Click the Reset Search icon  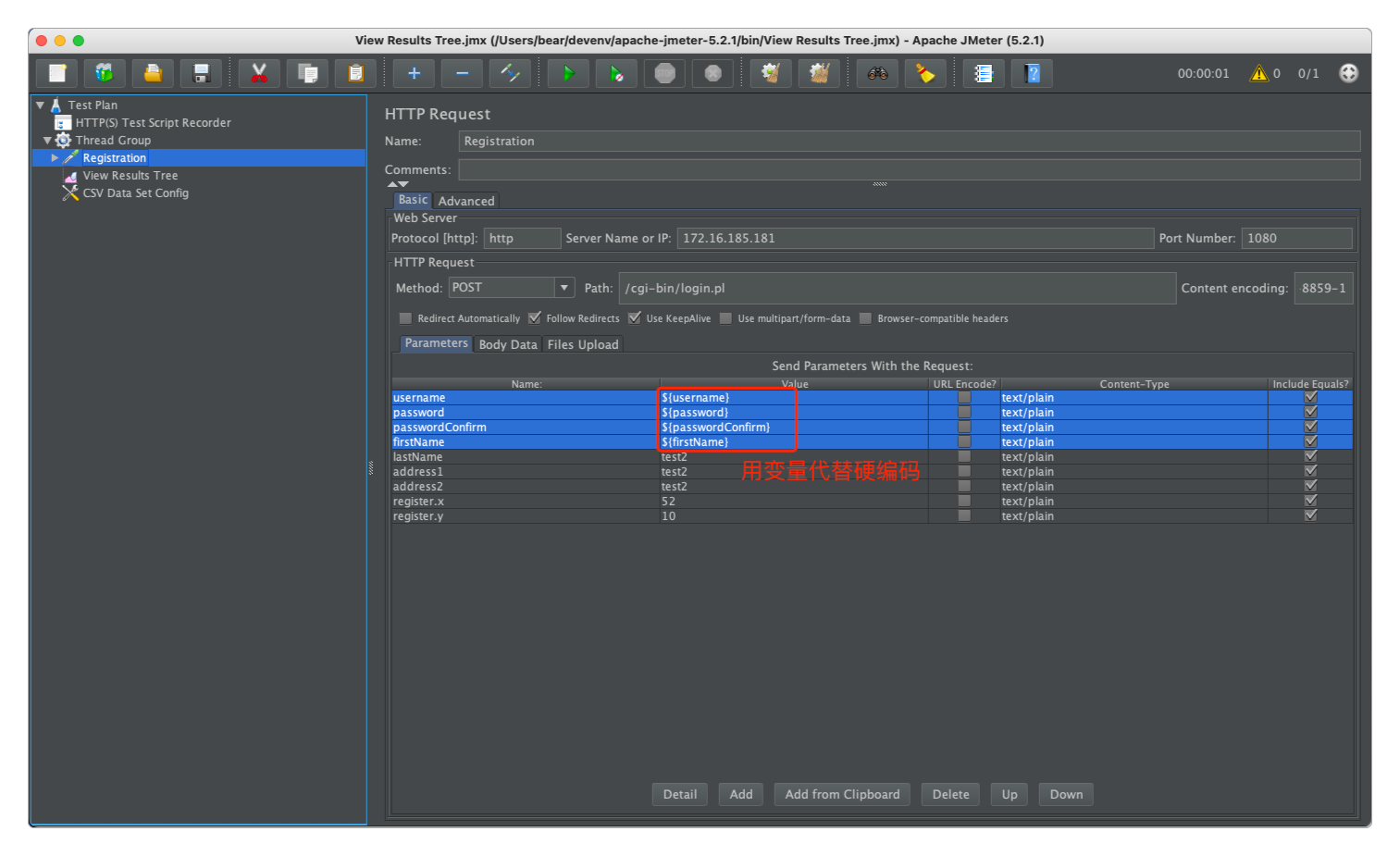(x=925, y=73)
